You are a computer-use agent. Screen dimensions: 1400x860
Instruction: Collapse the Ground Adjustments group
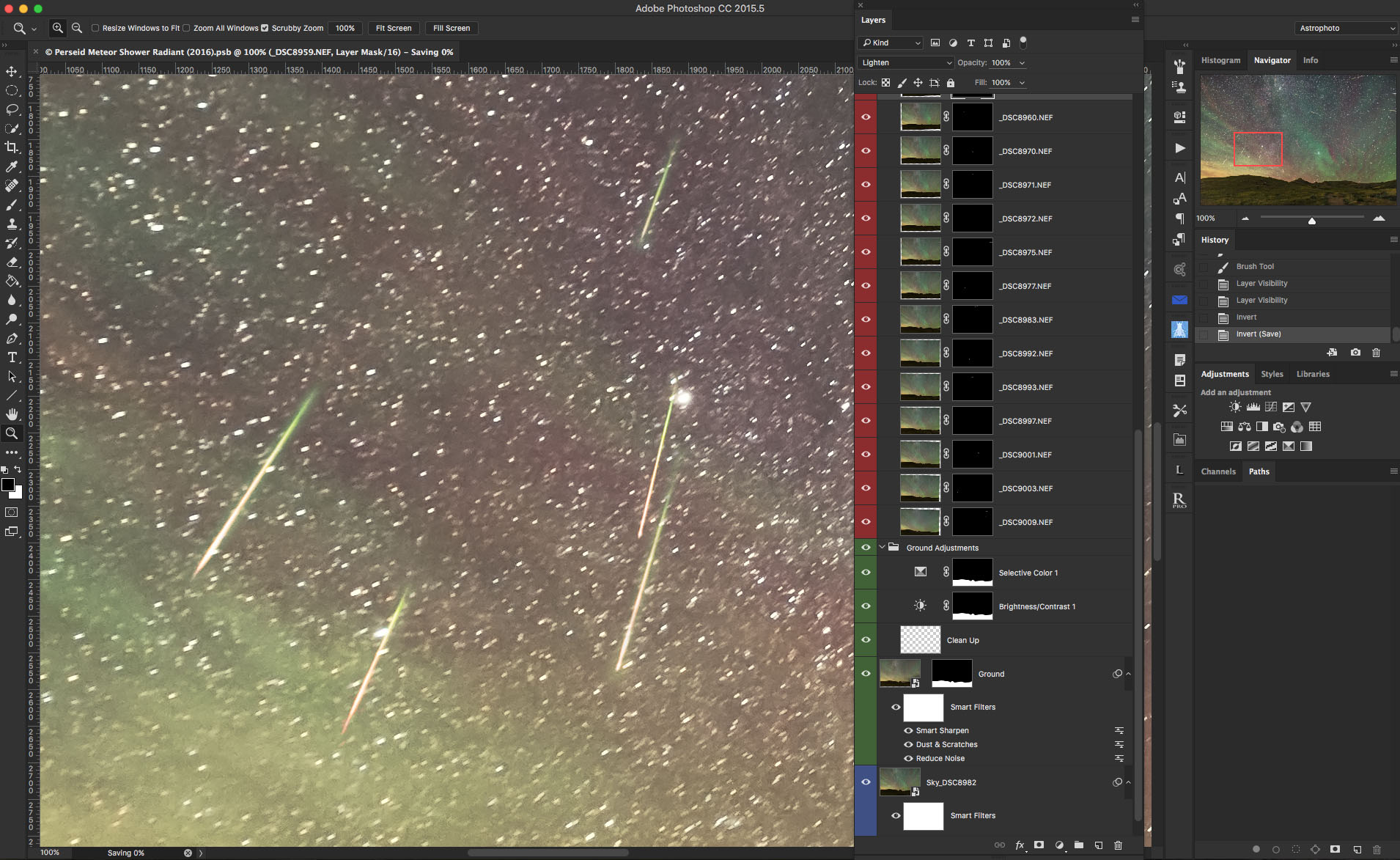[x=882, y=548]
